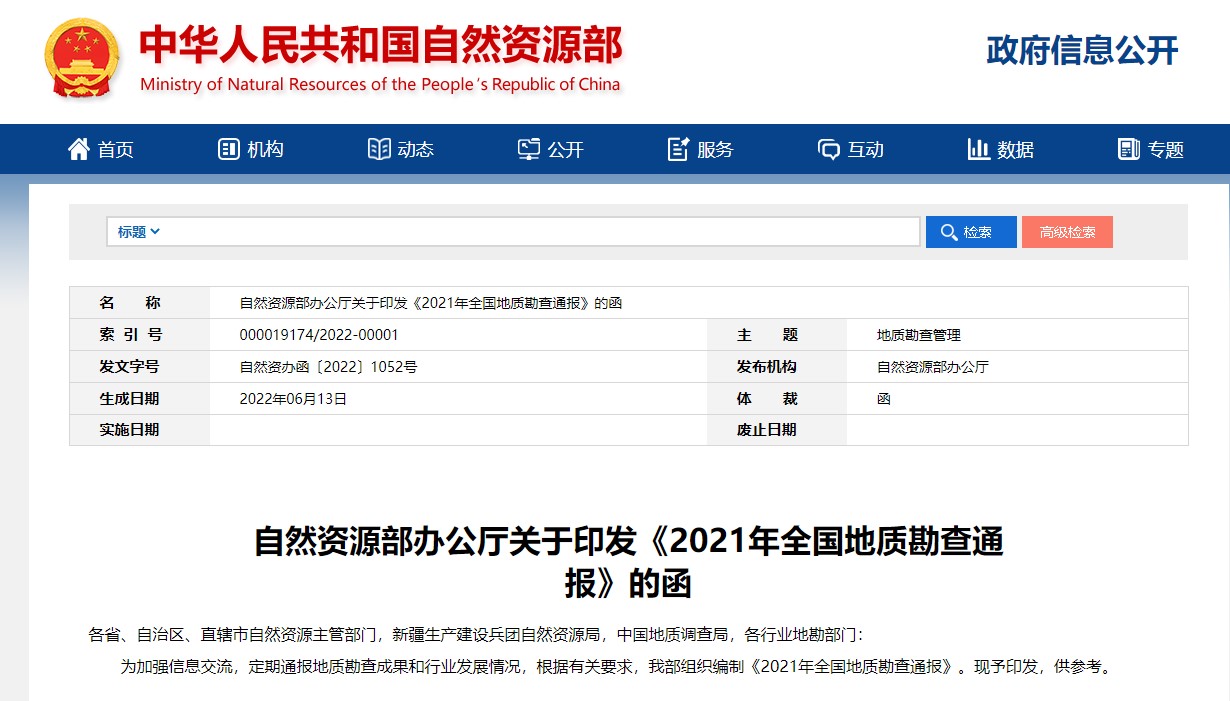Click the 政府信息公开 header link

tap(1082, 50)
